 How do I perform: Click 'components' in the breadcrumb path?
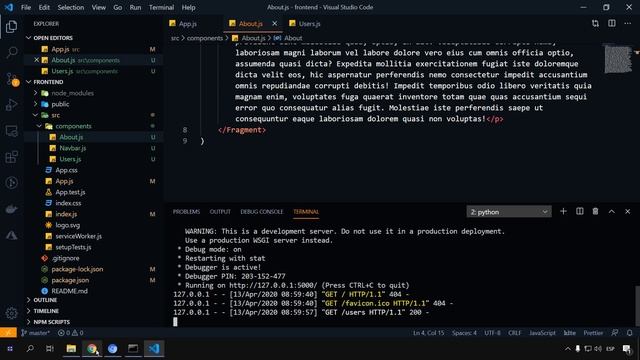[x=205, y=38]
